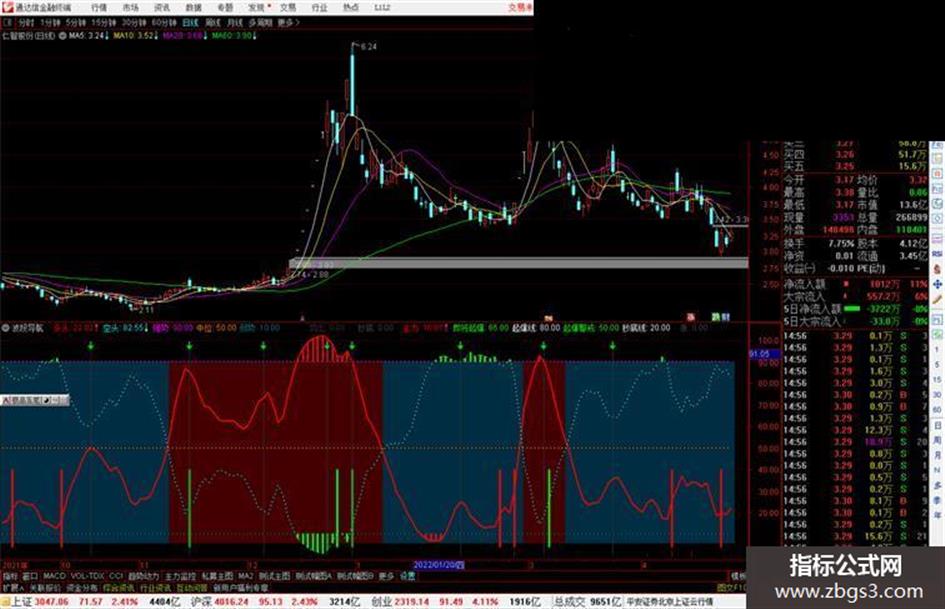Select the 月线 monthly chart tab
This screenshot has height=609, width=945.
tap(234, 22)
